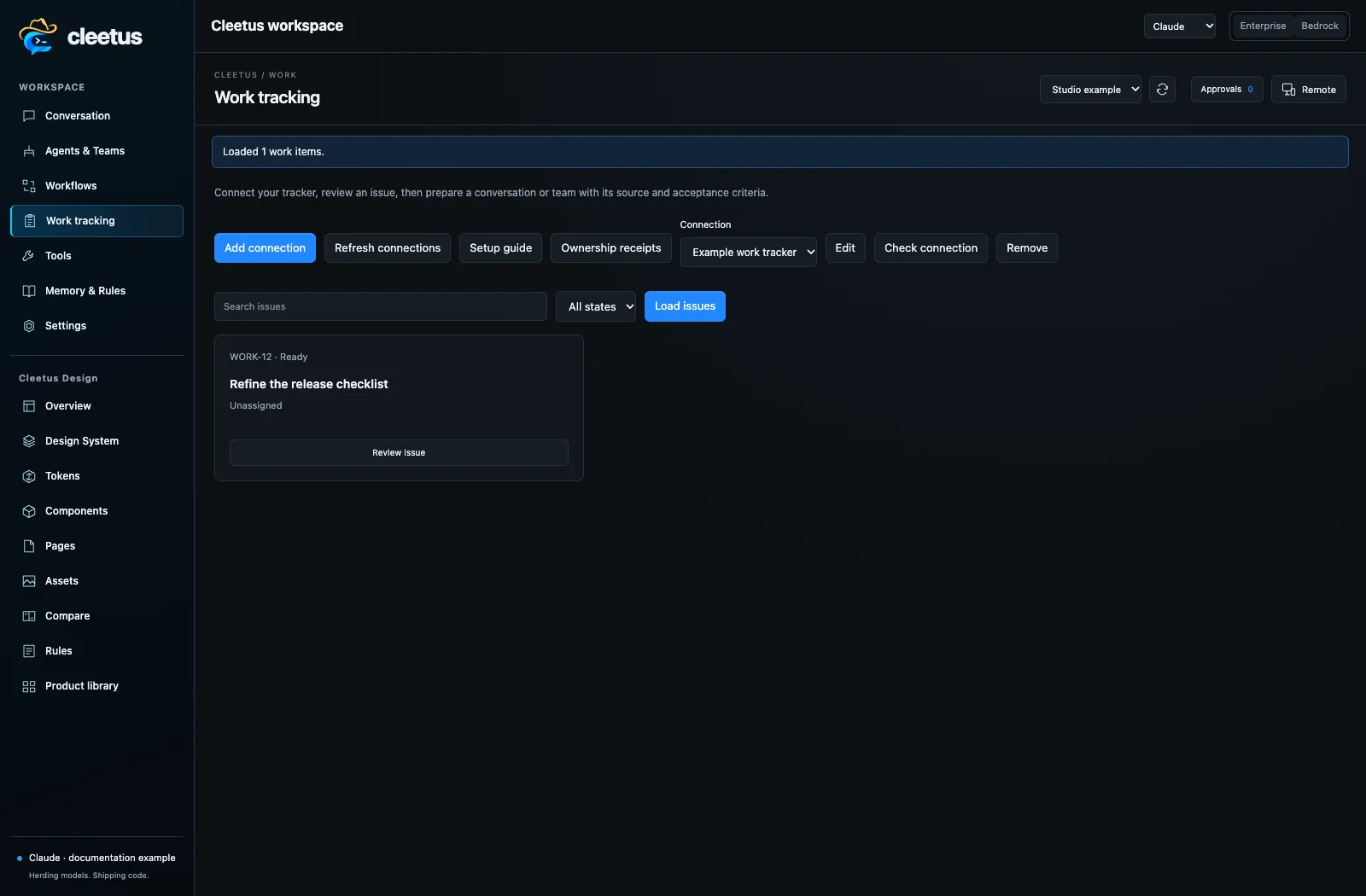This screenshot has height=896, width=1366.
Task: Click the Tools wrench icon
Action: (x=29, y=256)
